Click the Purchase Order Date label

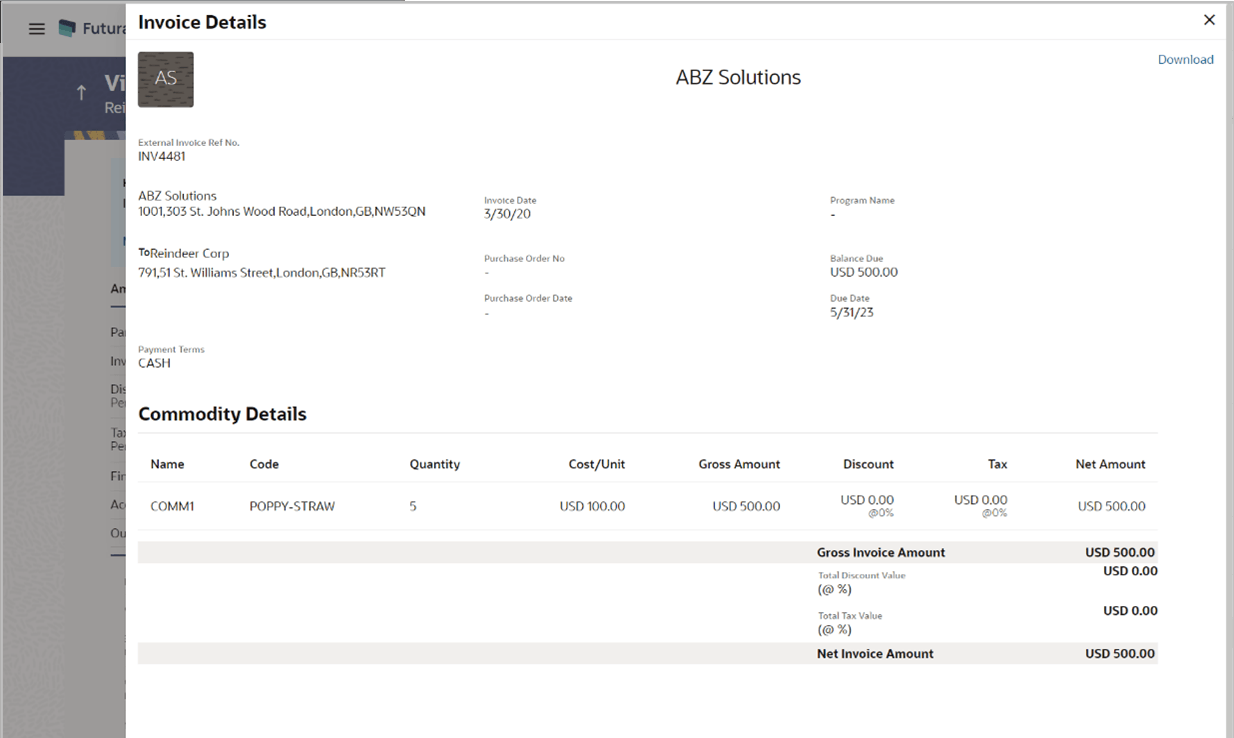(x=528, y=298)
